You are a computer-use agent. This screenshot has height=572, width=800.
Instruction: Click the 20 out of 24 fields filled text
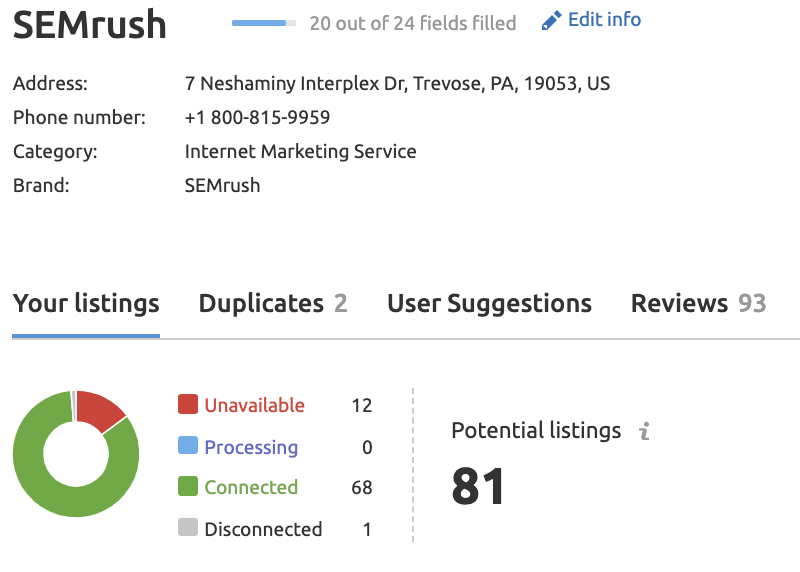point(413,23)
